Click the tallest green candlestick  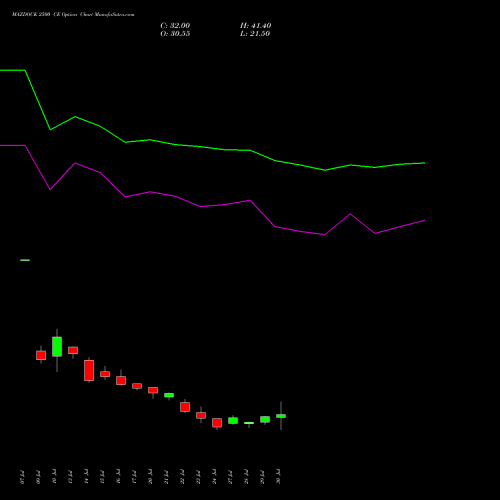point(57,347)
